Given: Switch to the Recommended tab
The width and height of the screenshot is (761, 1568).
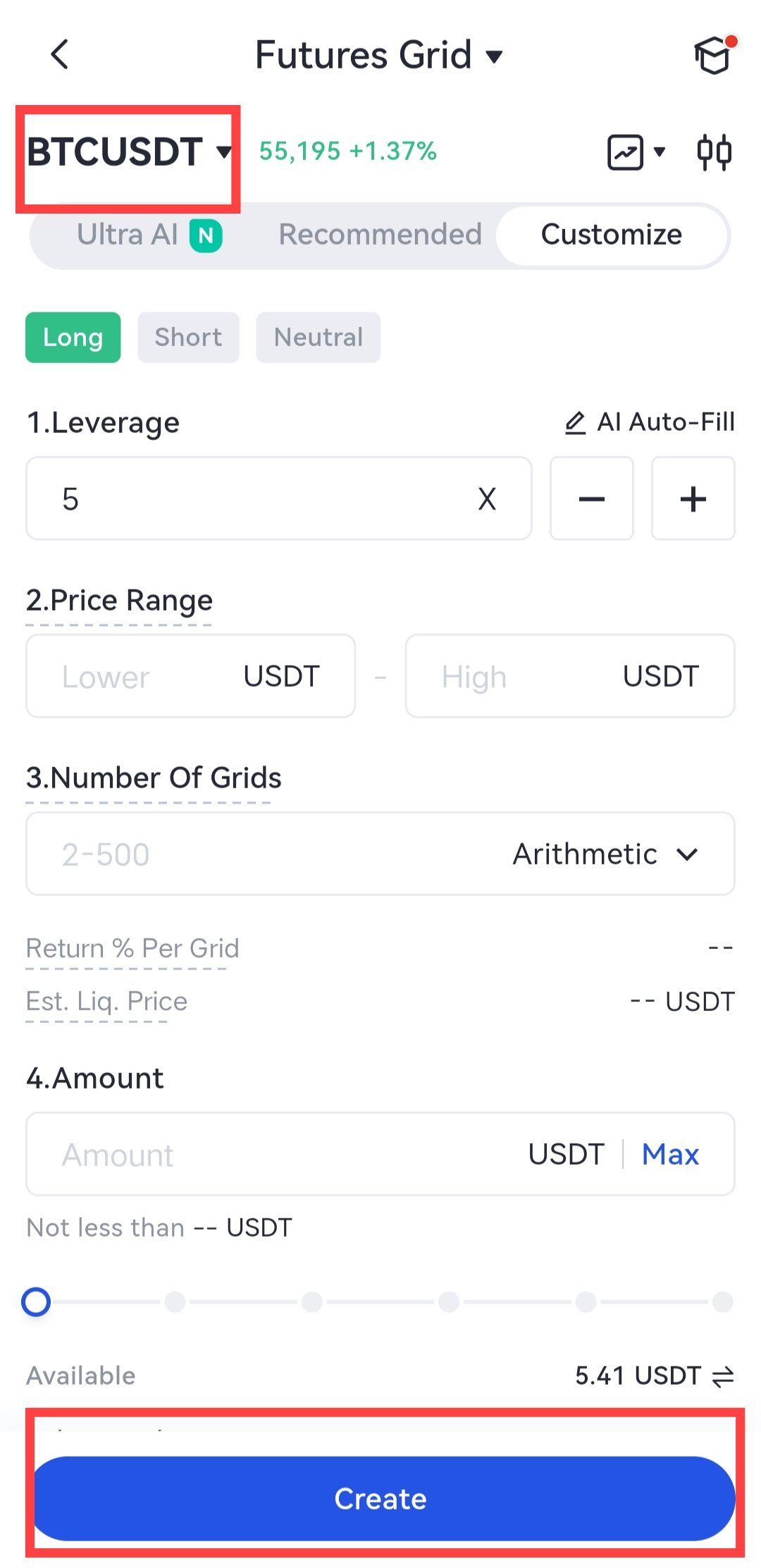Looking at the screenshot, I should coord(380,235).
